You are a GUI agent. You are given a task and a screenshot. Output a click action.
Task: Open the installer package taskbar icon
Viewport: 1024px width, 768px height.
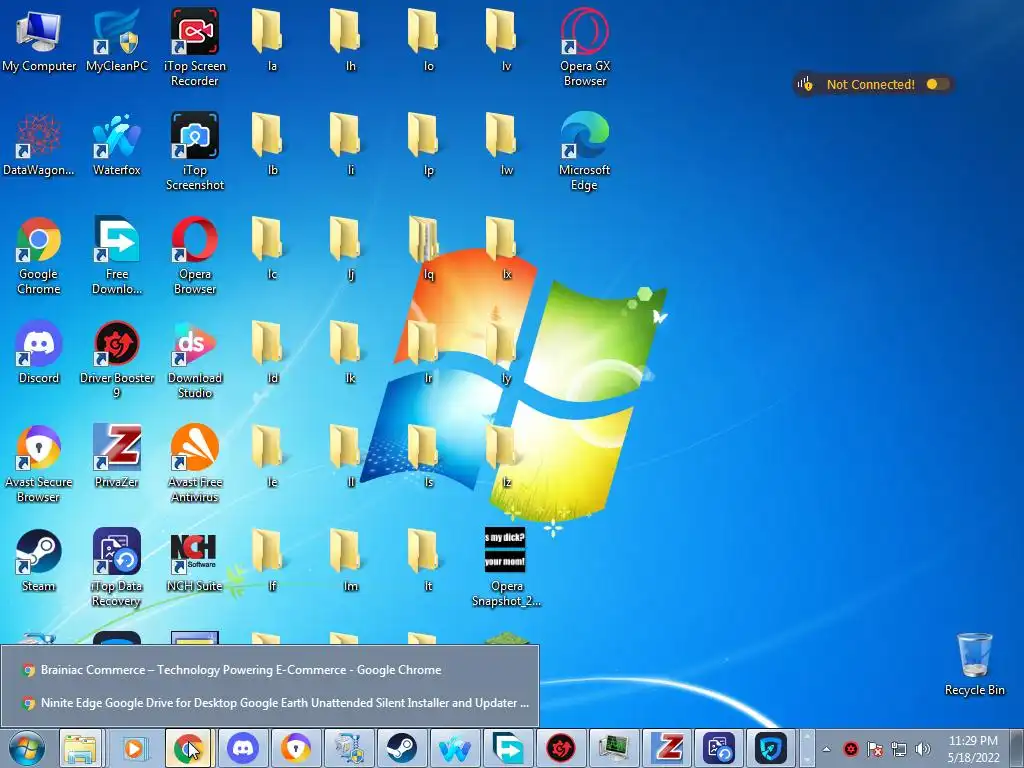tap(349, 748)
